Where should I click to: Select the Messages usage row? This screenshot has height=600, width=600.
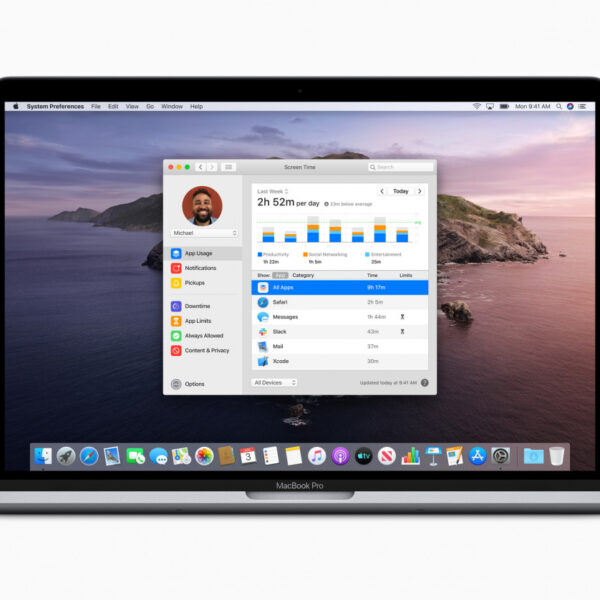coord(340,317)
